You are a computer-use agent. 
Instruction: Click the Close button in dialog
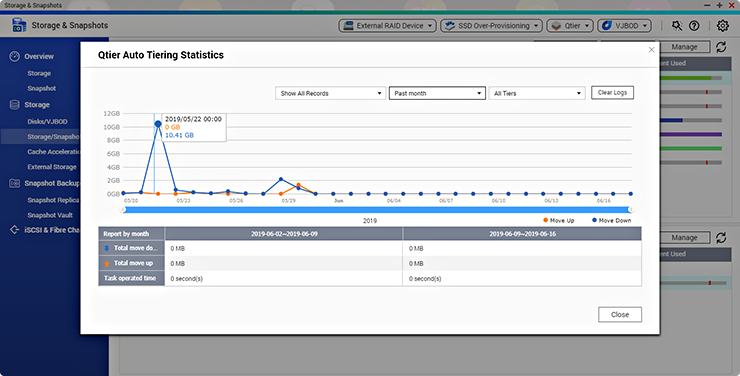click(620, 315)
